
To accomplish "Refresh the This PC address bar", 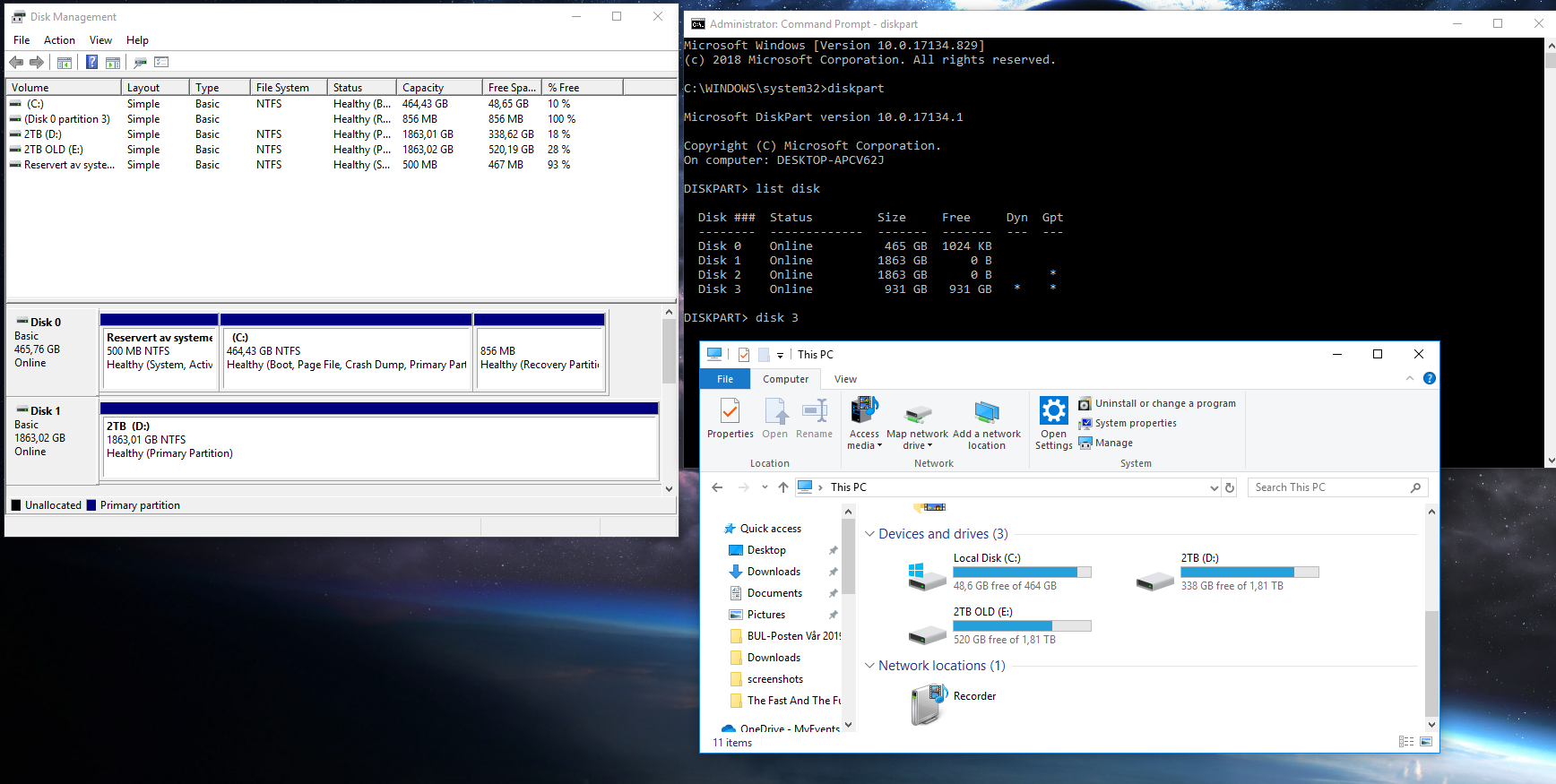I will tap(1230, 487).
